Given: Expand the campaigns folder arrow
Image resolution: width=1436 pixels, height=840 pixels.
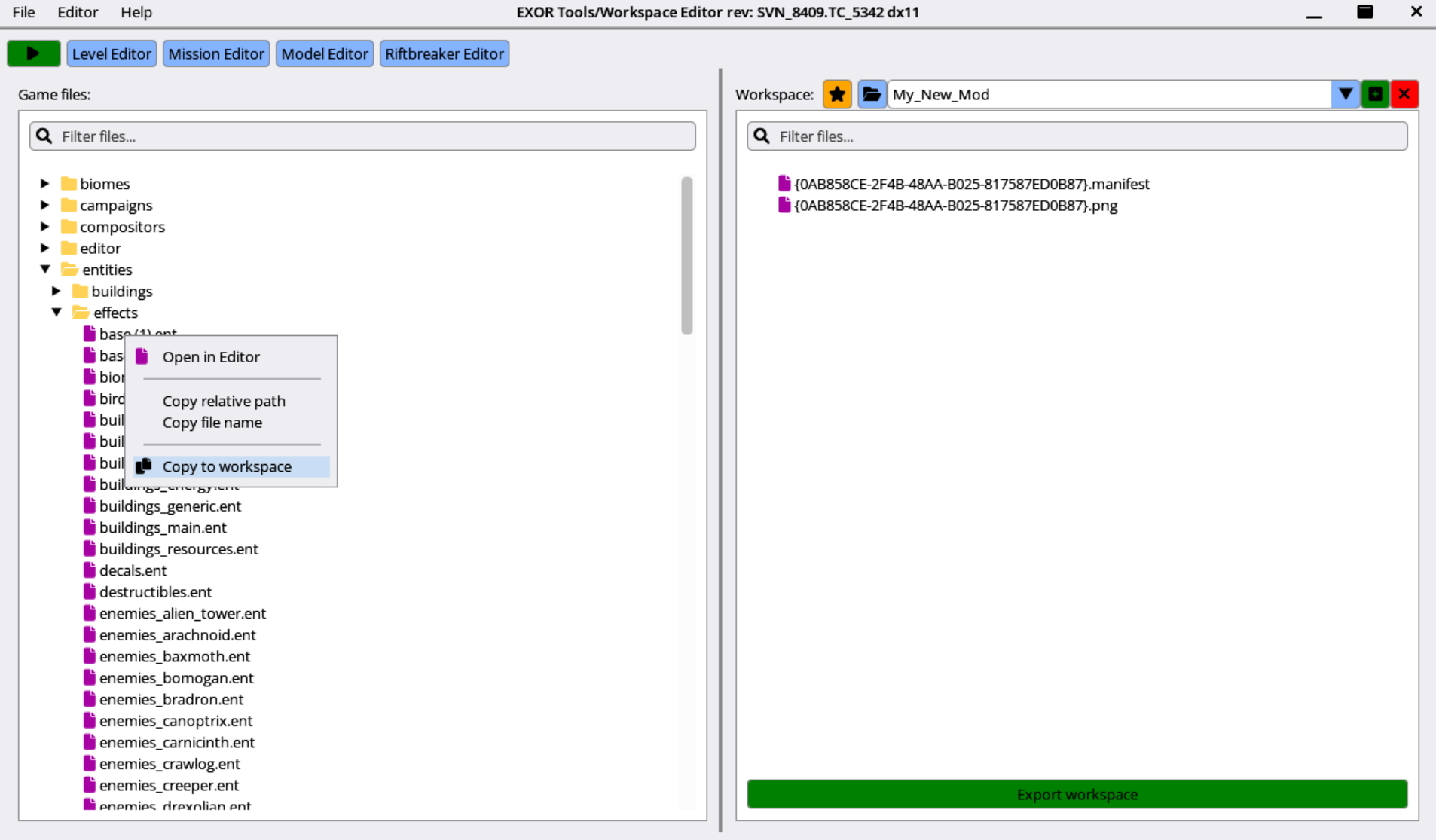Looking at the screenshot, I should [x=44, y=205].
